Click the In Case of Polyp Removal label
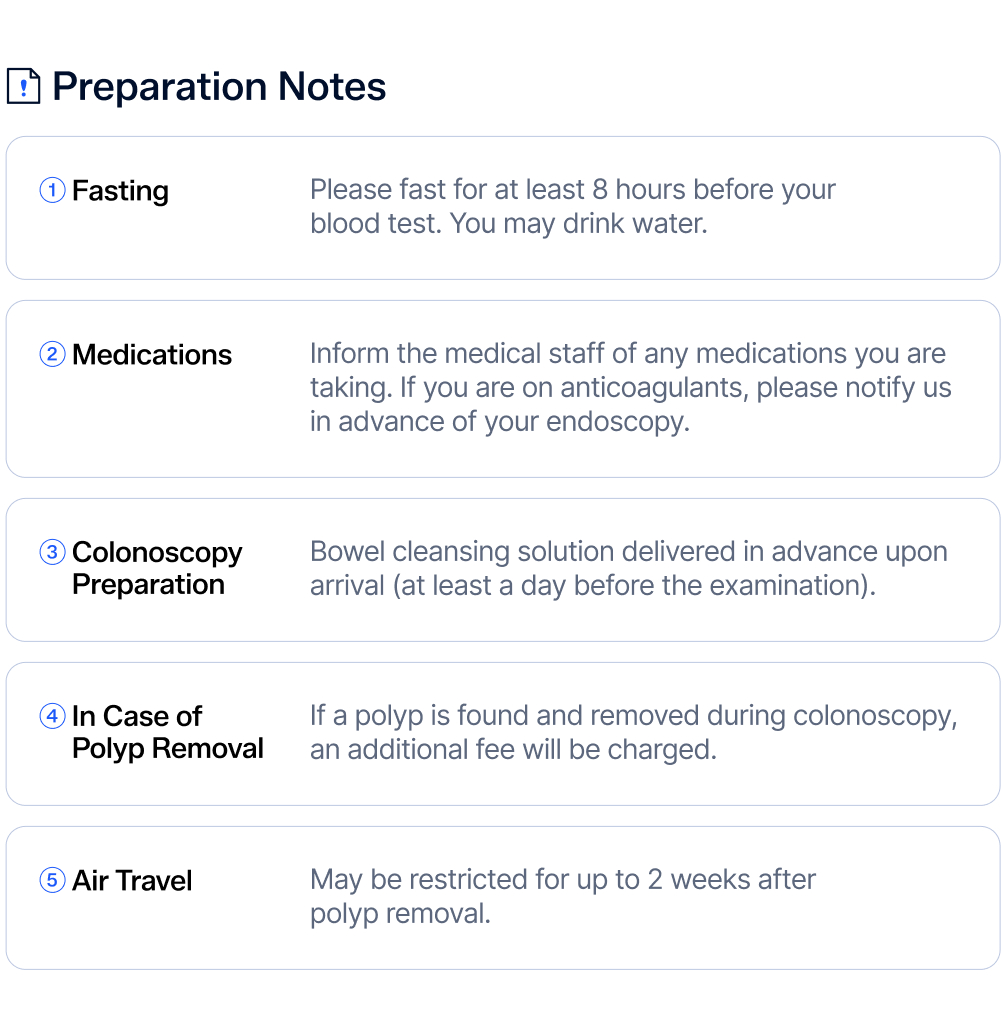Image resolution: width=1001 pixels, height=1030 pixels. (x=167, y=732)
